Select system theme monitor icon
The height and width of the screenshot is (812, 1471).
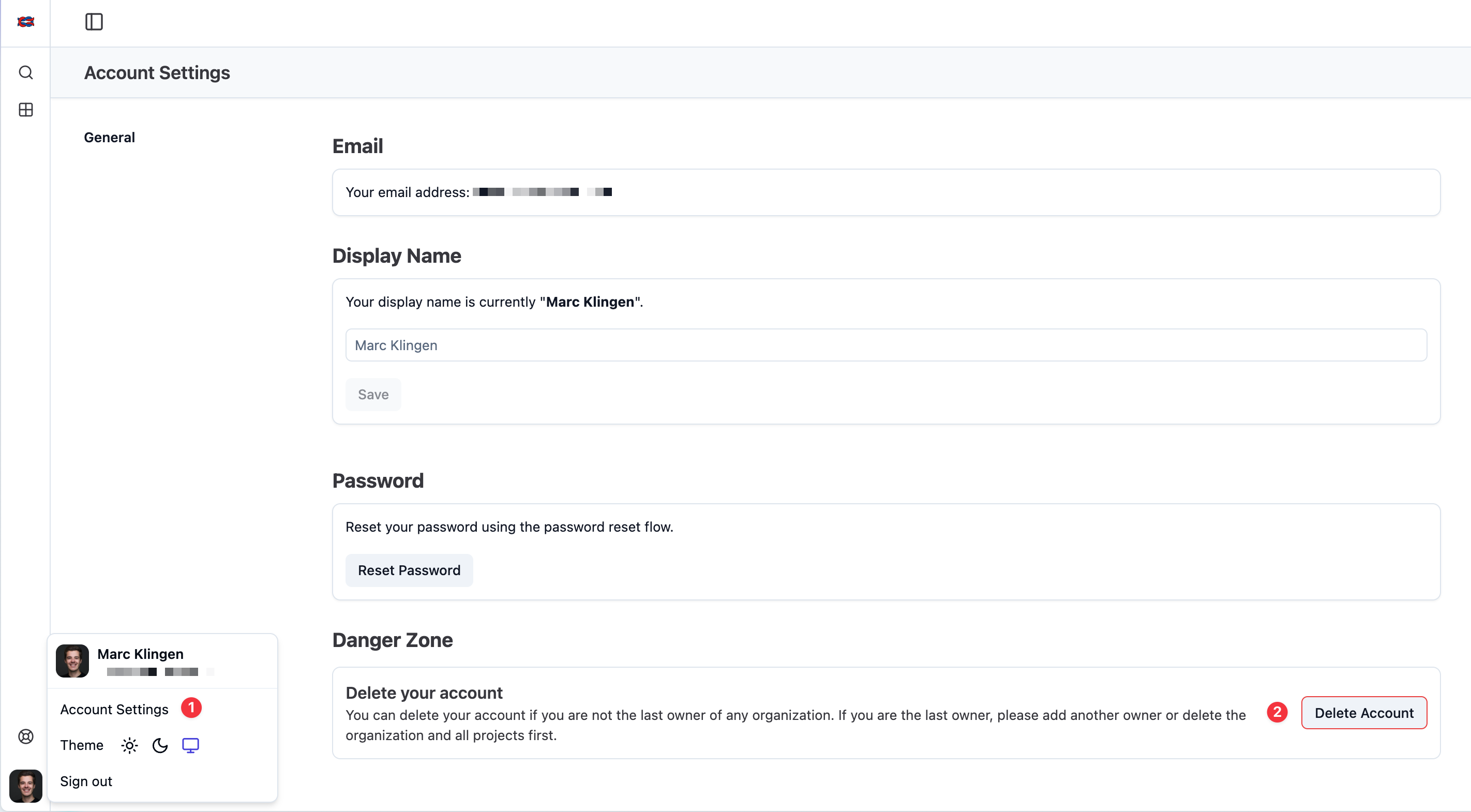(190, 745)
